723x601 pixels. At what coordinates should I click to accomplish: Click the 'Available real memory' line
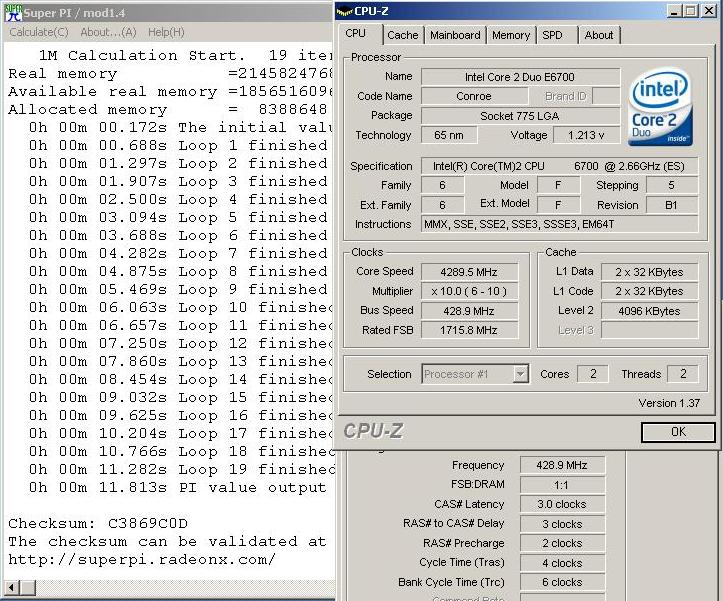(171, 92)
